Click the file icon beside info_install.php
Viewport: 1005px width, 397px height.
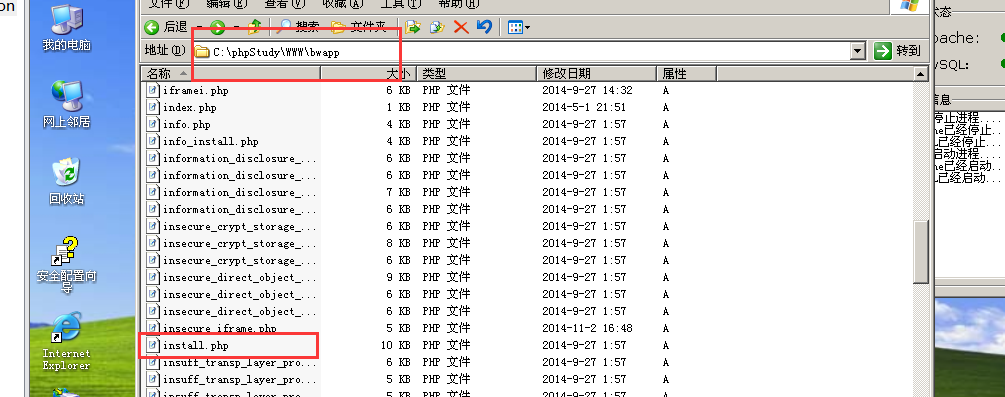pos(153,141)
